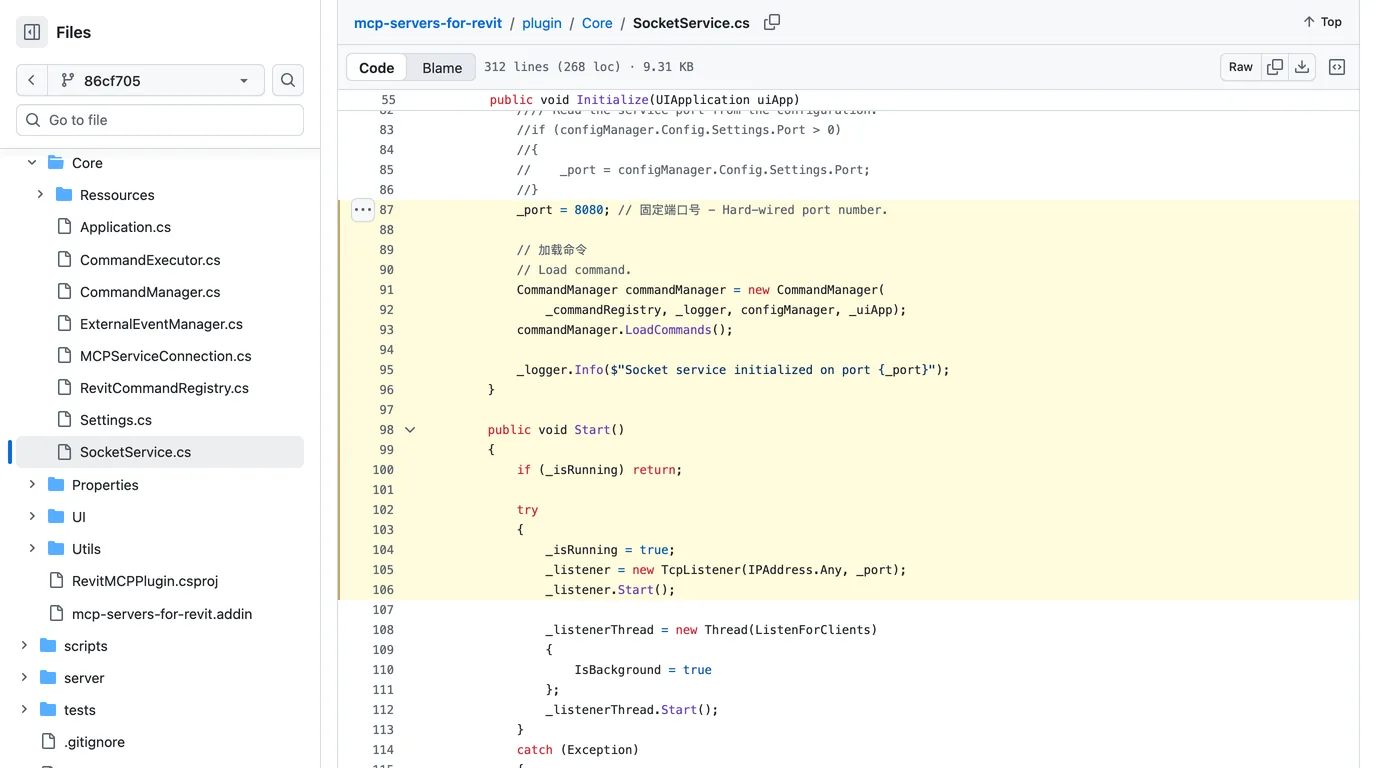Image resolution: width=1376 pixels, height=768 pixels.
Task: Click the Settings.cs file icon
Action: pyautogui.click(x=64, y=419)
